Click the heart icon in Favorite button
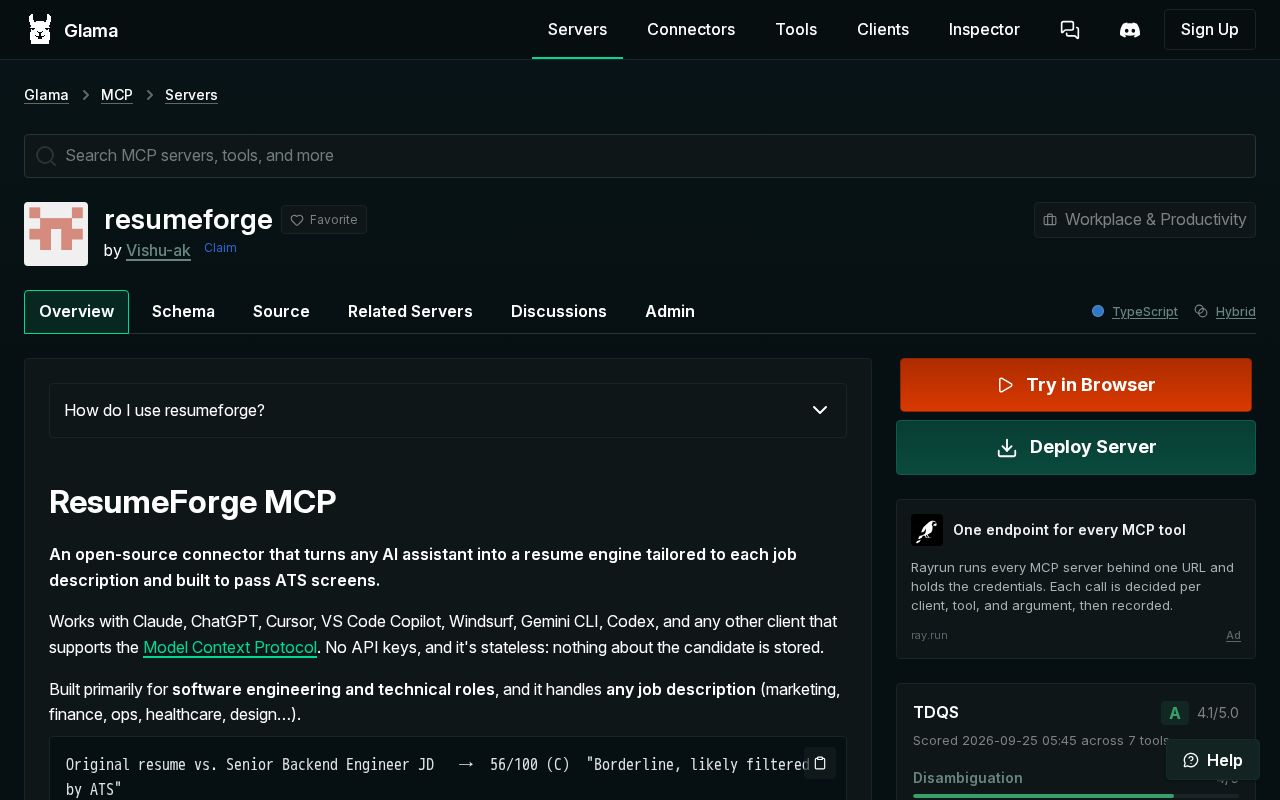The width and height of the screenshot is (1280, 800). [x=297, y=220]
